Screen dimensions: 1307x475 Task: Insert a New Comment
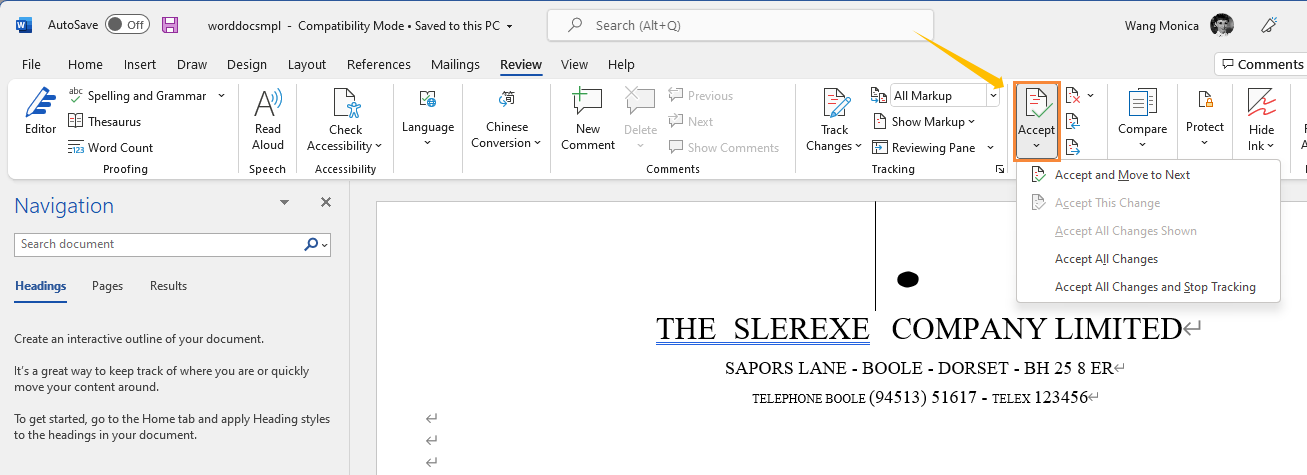coord(588,119)
